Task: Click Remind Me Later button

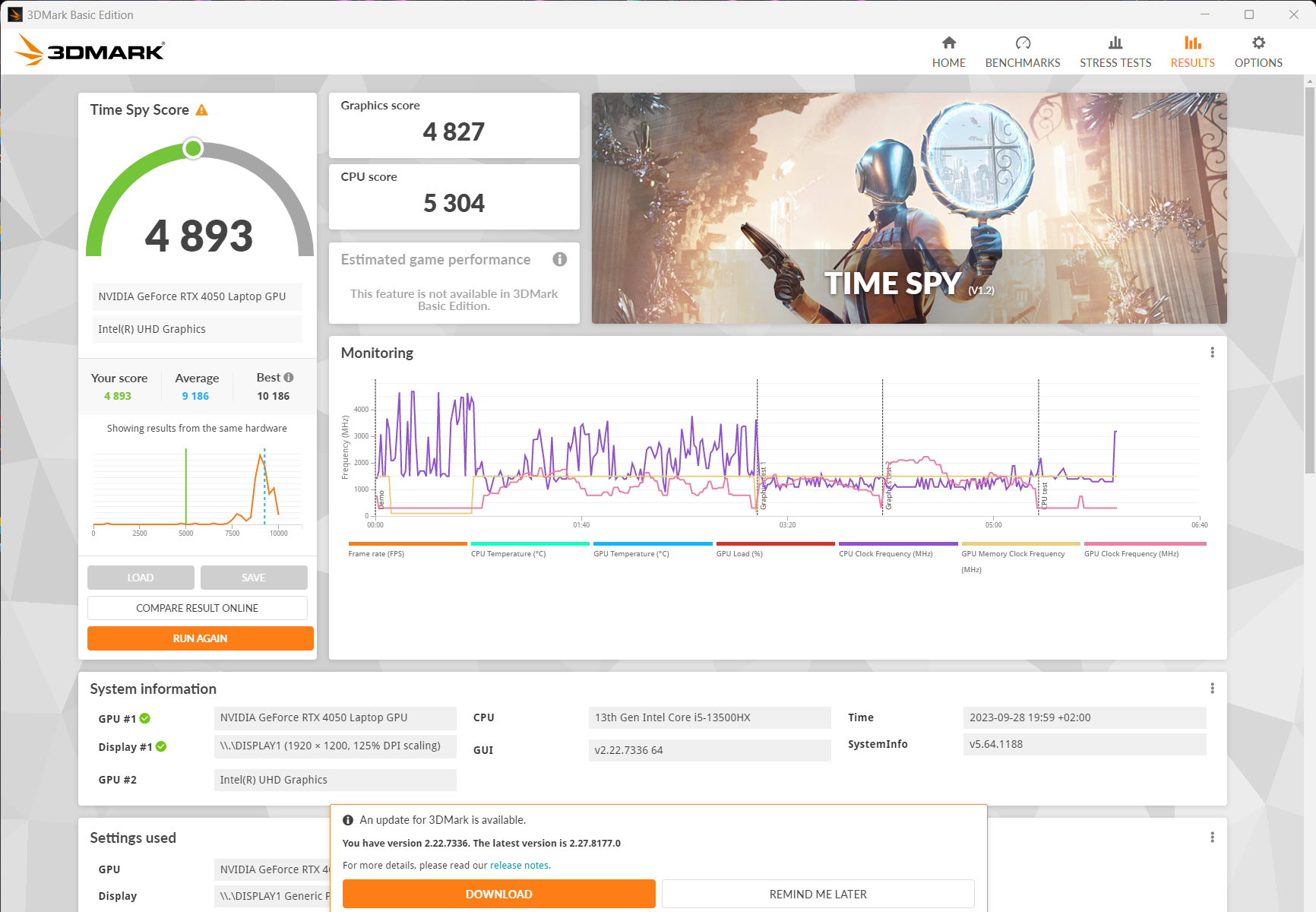Action: (x=818, y=894)
